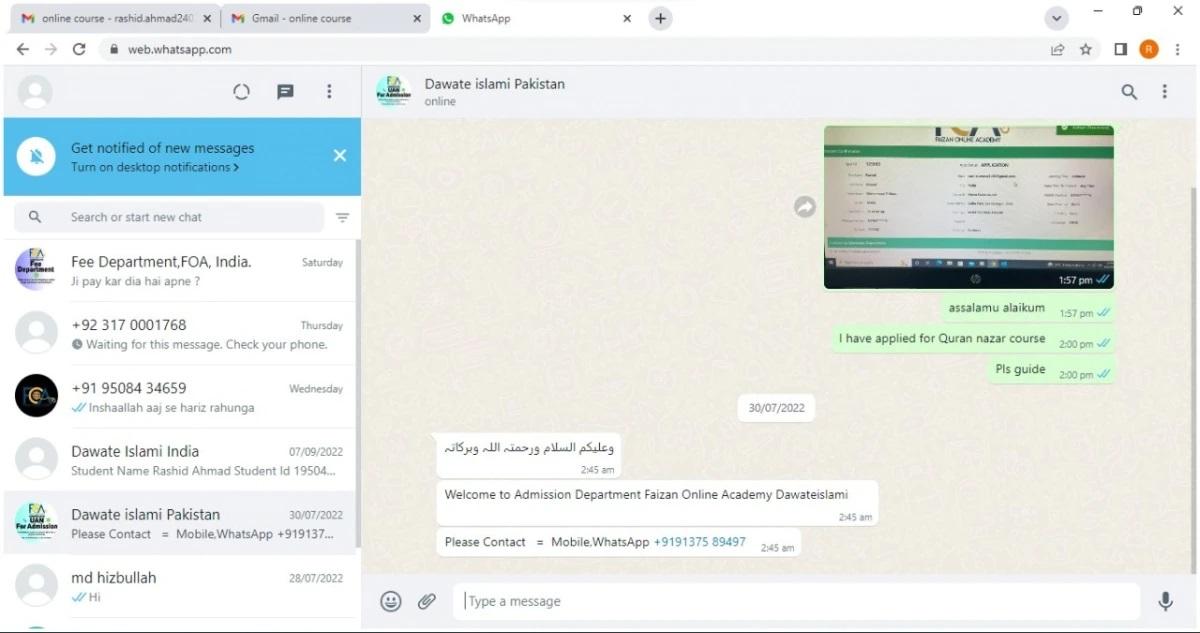The height and width of the screenshot is (633, 1200).
Task: Bookmark this page with star icon
Action: click(x=1086, y=49)
